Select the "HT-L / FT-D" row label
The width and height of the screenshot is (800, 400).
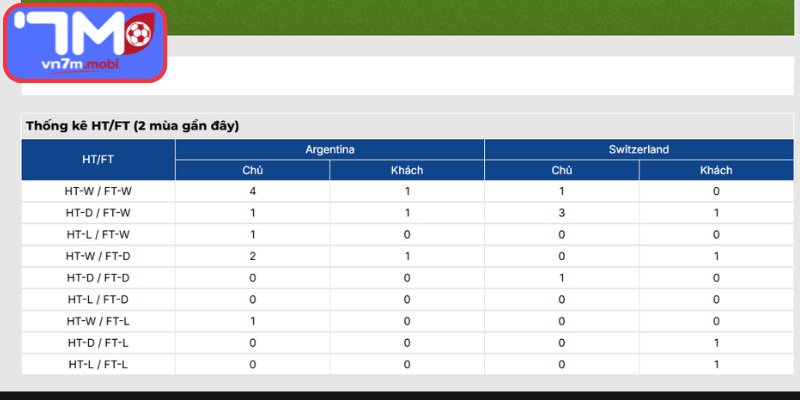(98, 299)
